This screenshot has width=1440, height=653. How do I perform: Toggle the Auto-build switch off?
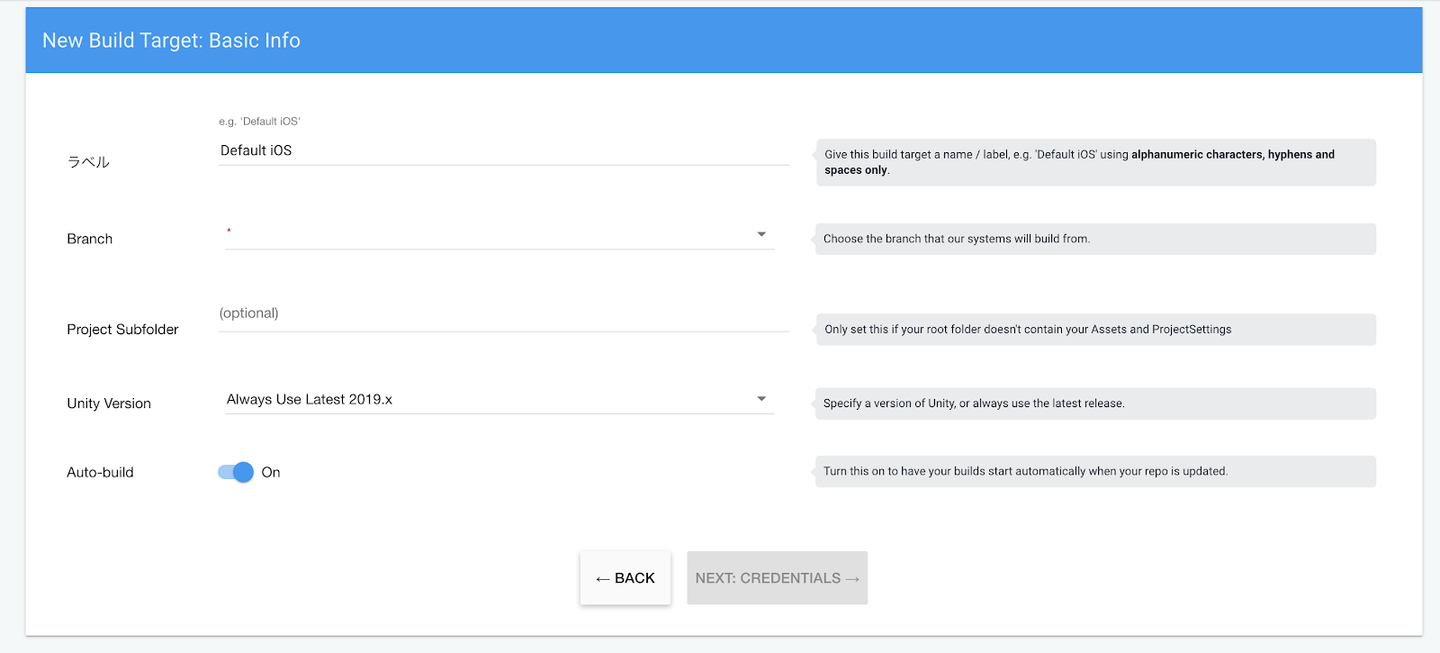[x=237, y=472]
